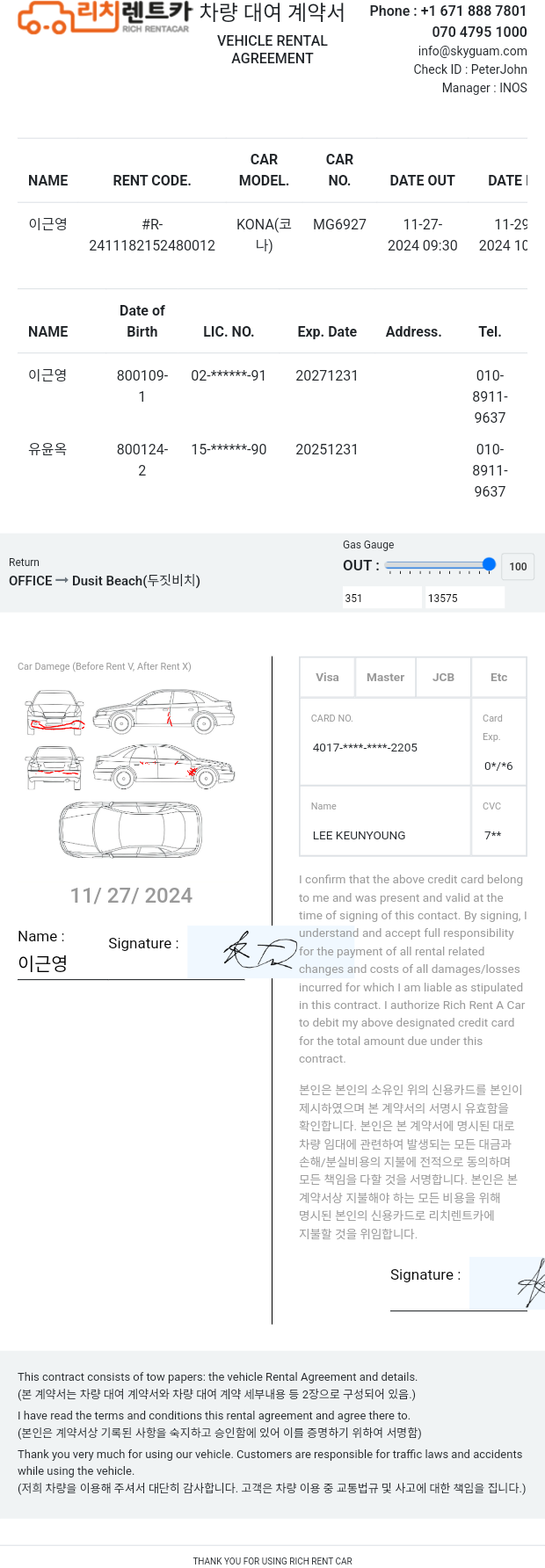The height and width of the screenshot is (1568, 545).
Task: Click the 351 input field
Action: [x=382, y=598]
